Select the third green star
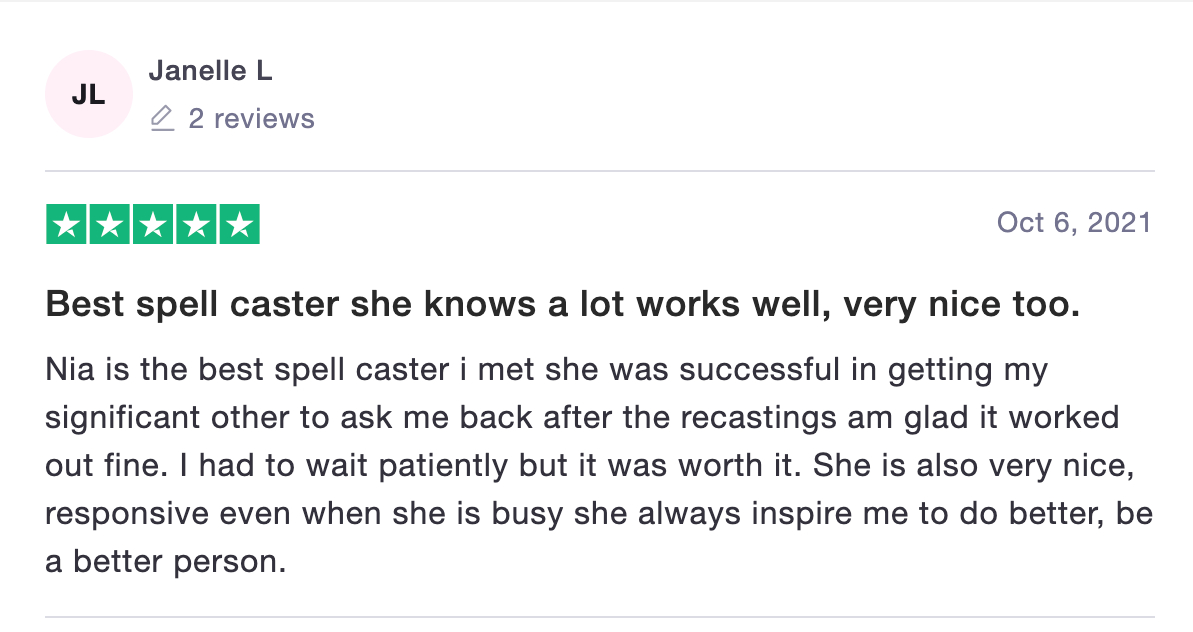The image size is (1193, 632). (153, 224)
